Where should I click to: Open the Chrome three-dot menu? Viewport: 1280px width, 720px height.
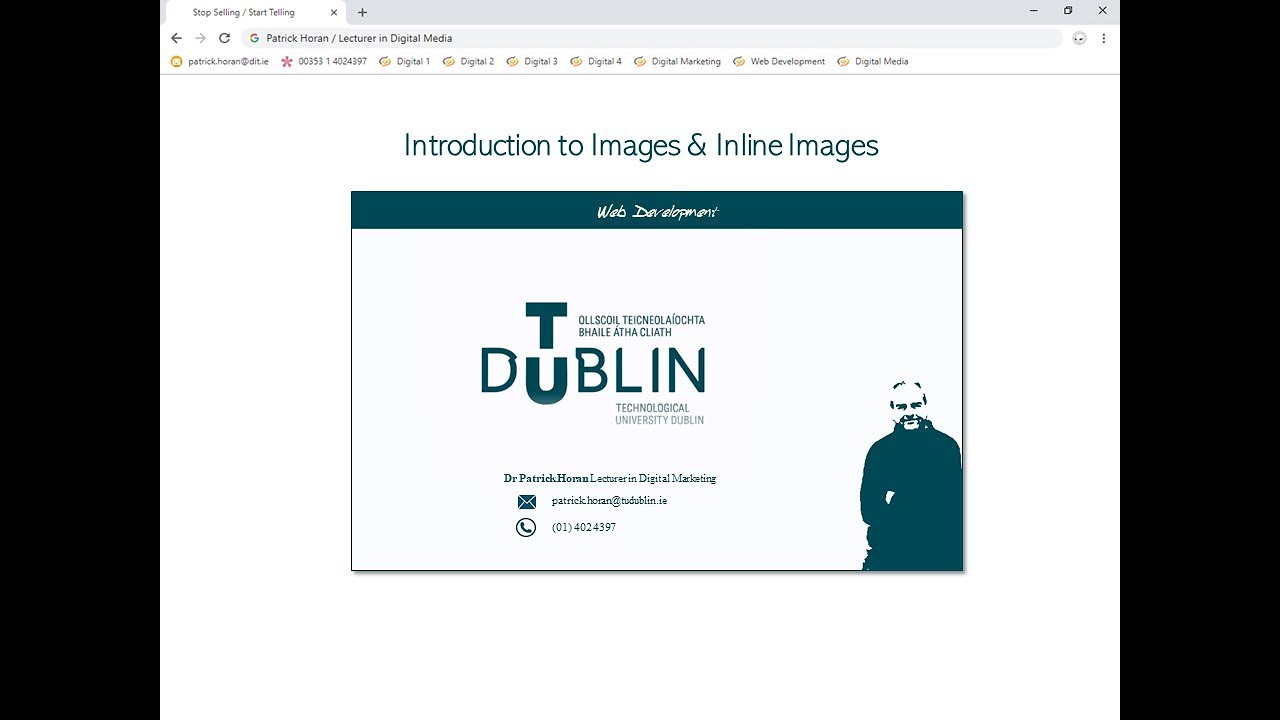click(x=1104, y=38)
